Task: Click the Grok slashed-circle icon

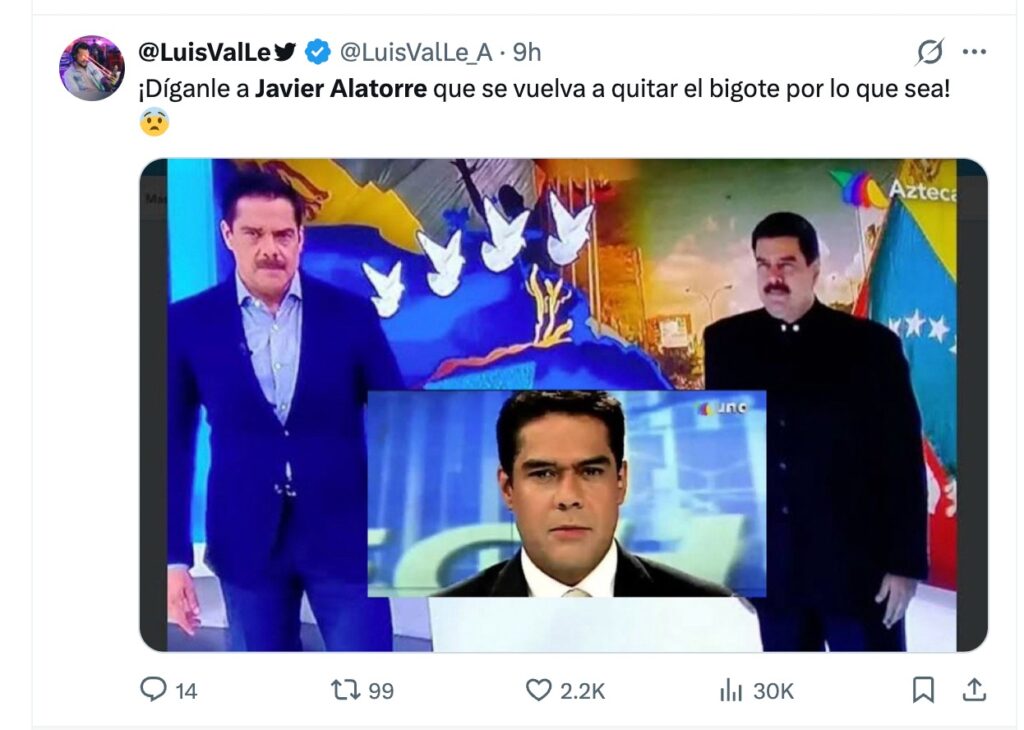Action: tap(930, 52)
